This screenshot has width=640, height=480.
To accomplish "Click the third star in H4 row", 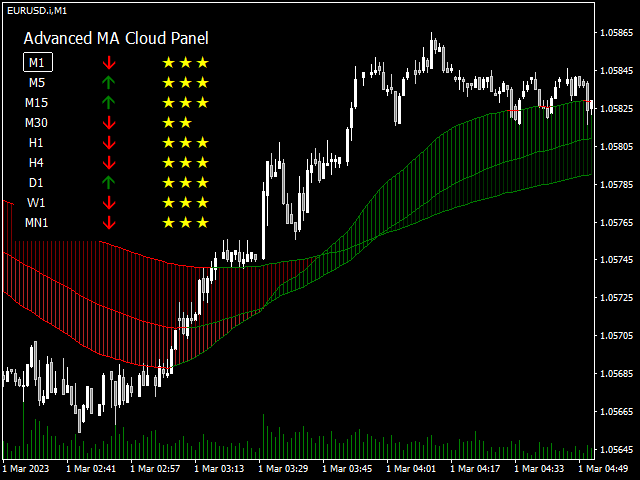I will tap(202, 162).
